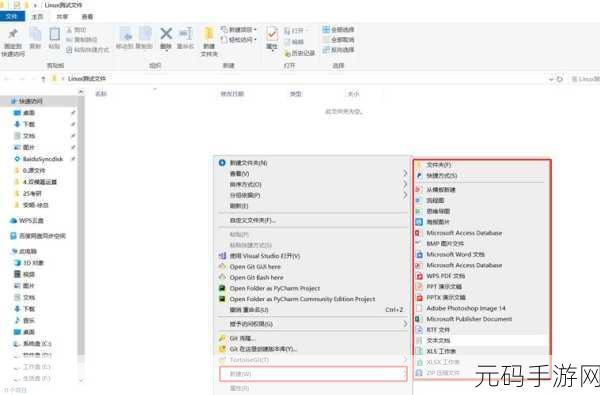
Task: Click the Paste icon in the ribbon
Action: point(54,34)
